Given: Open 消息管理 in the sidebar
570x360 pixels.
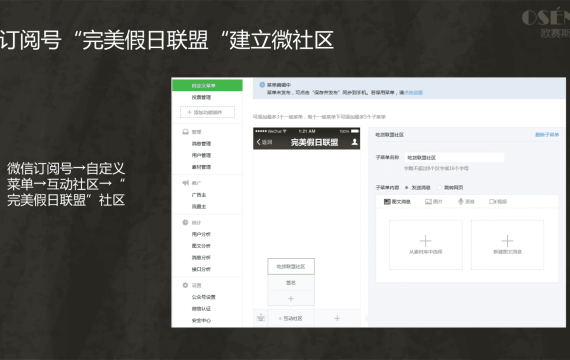Looking at the screenshot, I should 201,144.
